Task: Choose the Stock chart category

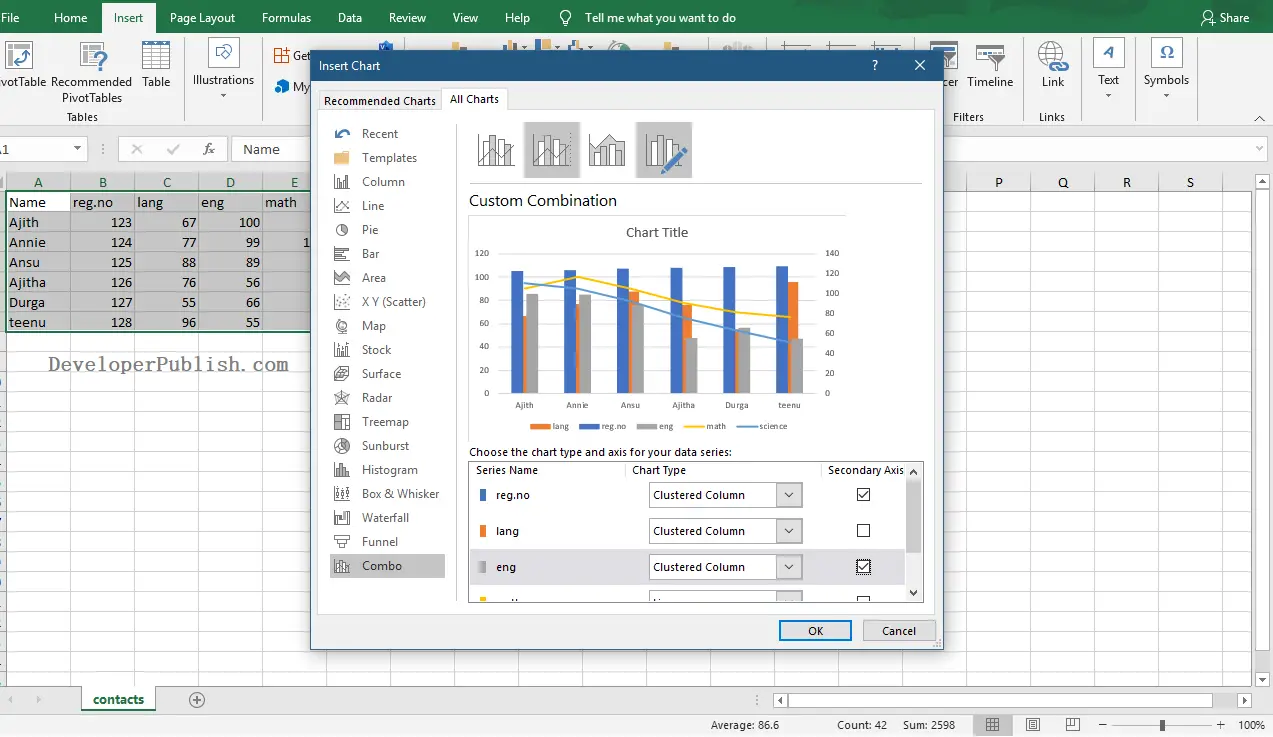Action: pos(387,350)
